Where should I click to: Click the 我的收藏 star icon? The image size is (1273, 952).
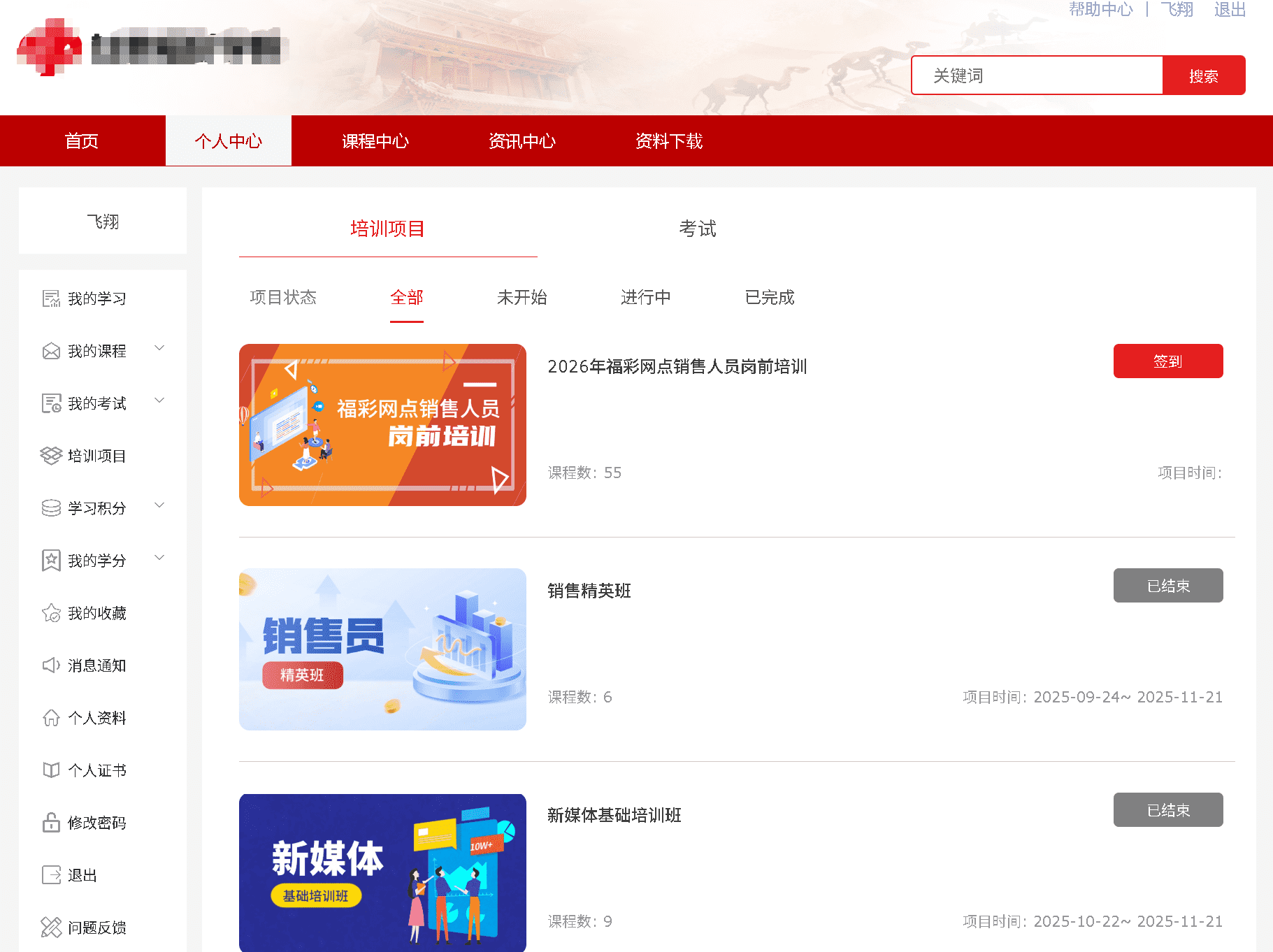point(51,613)
